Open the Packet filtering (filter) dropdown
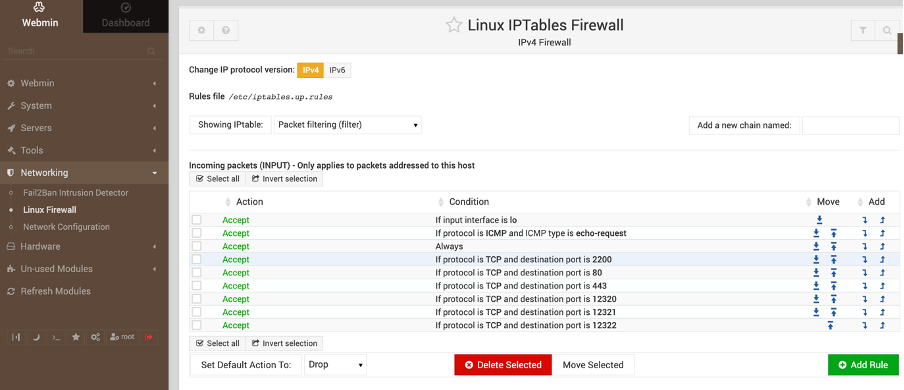 tap(348, 125)
